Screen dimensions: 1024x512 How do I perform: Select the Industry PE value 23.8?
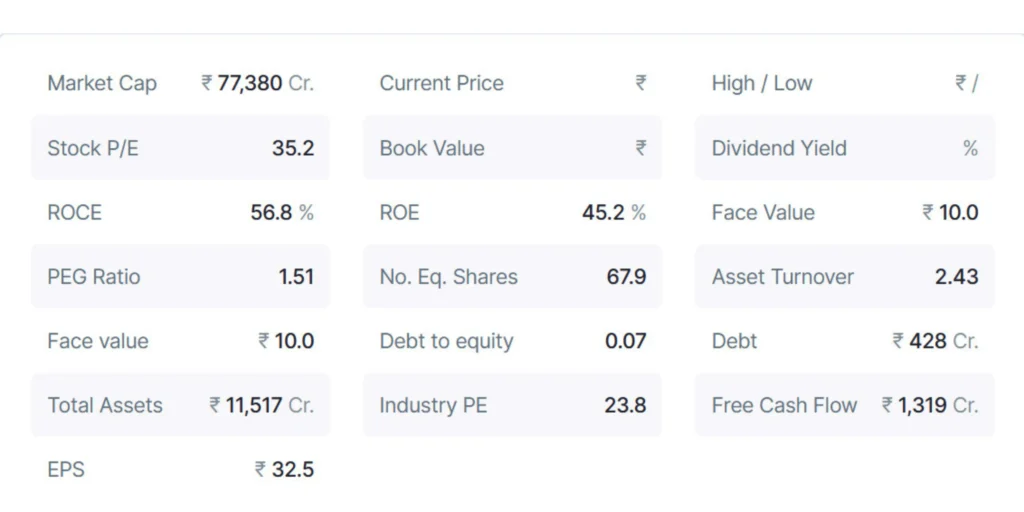[625, 405]
